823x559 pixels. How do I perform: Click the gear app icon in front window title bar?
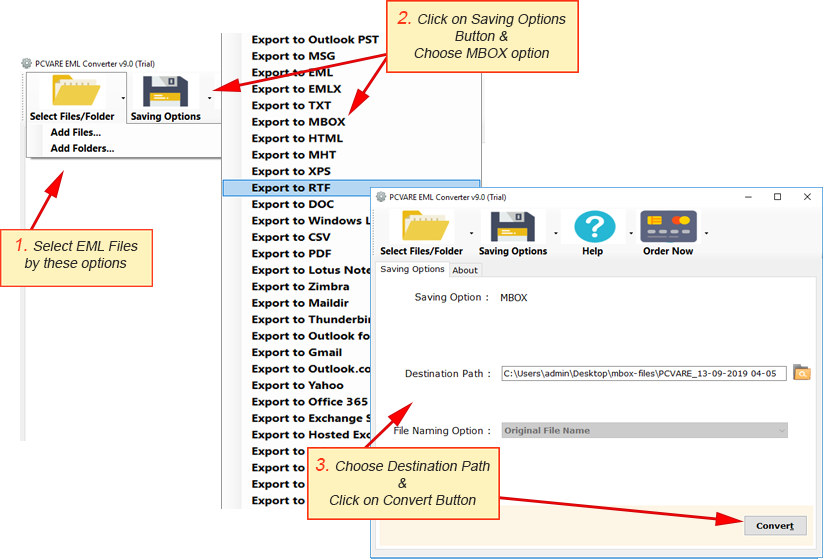381,197
